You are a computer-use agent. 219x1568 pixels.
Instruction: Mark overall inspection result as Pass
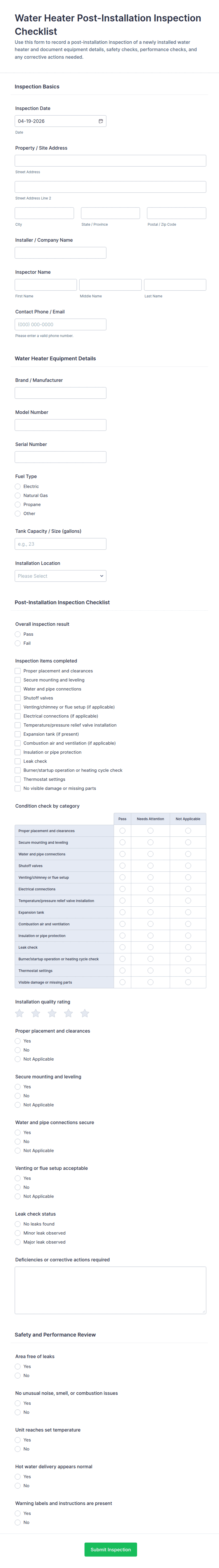point(18,634)
